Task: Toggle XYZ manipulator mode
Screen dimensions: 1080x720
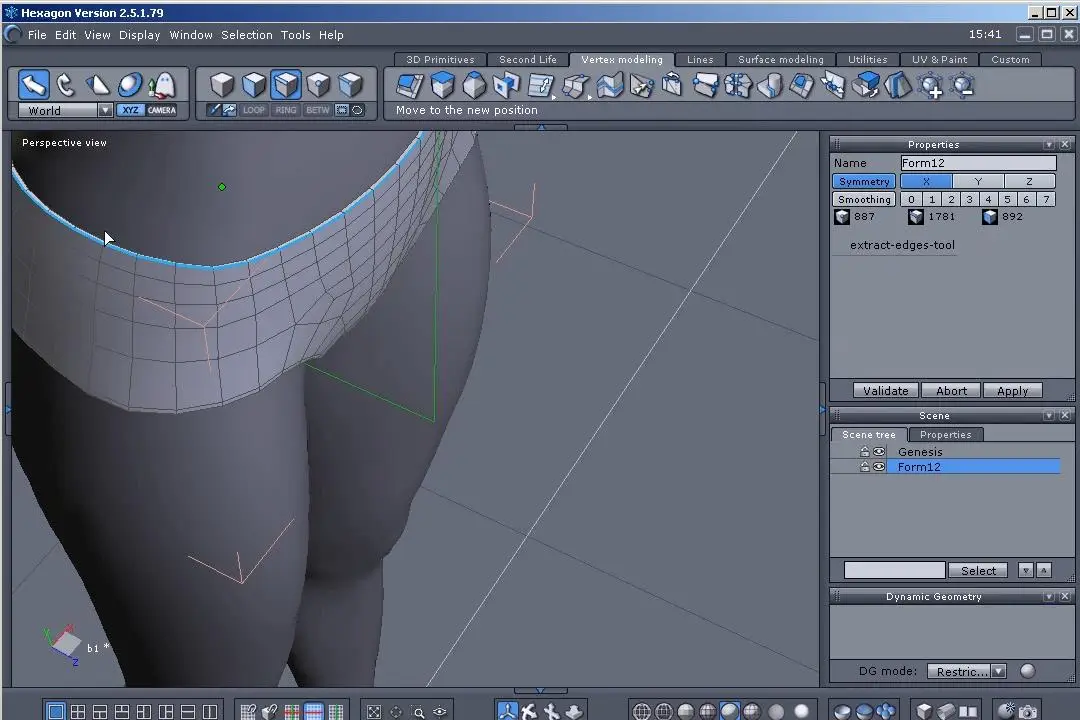Action: (130, 110)
